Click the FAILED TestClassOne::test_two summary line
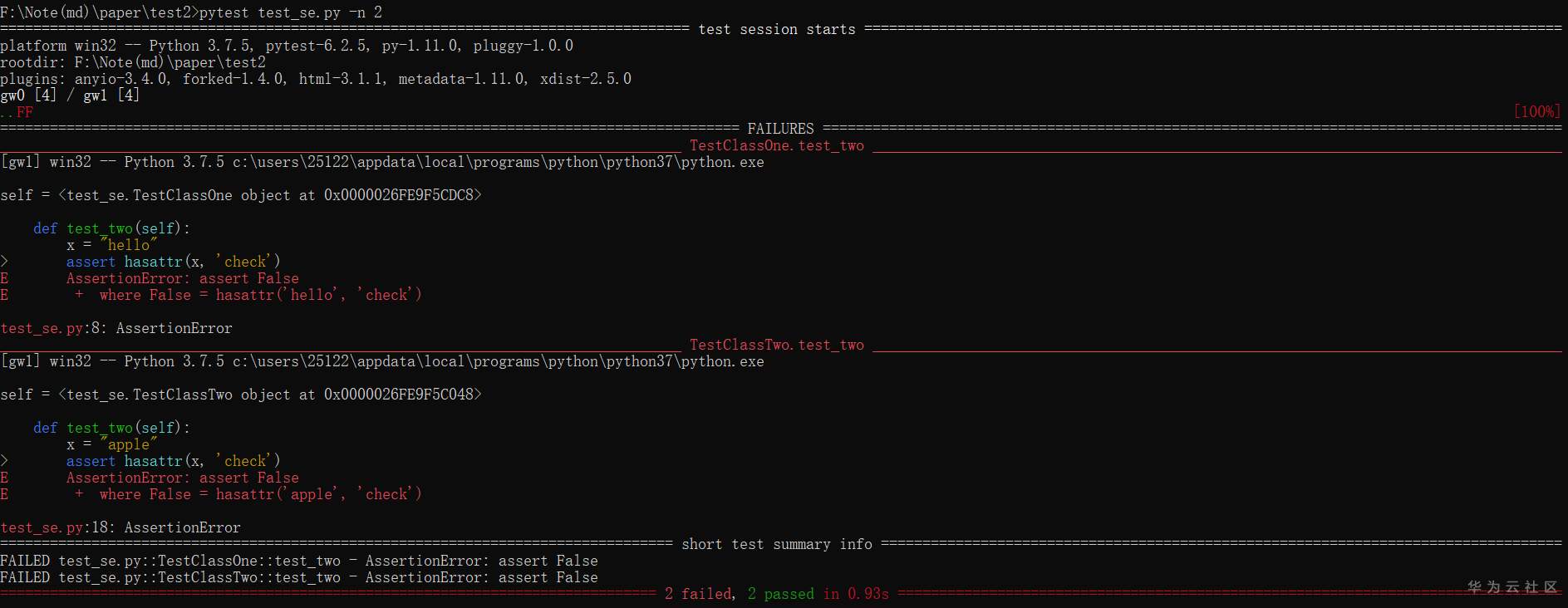Screen dimensions: 1568x608 299,561
